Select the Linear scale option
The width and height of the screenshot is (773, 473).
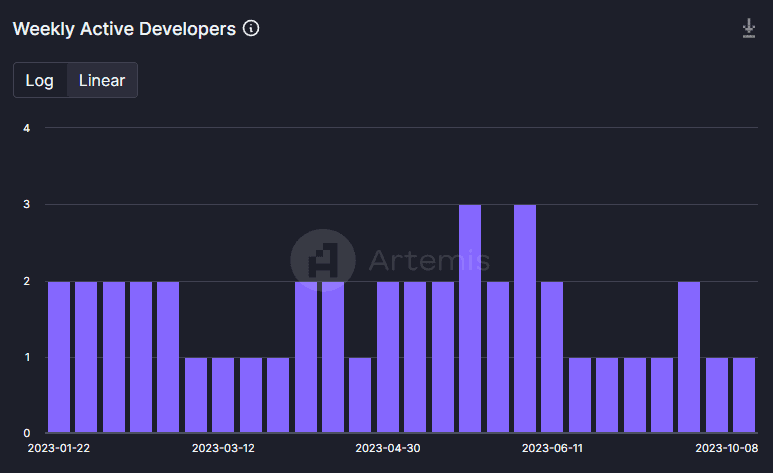coord(102,80)
